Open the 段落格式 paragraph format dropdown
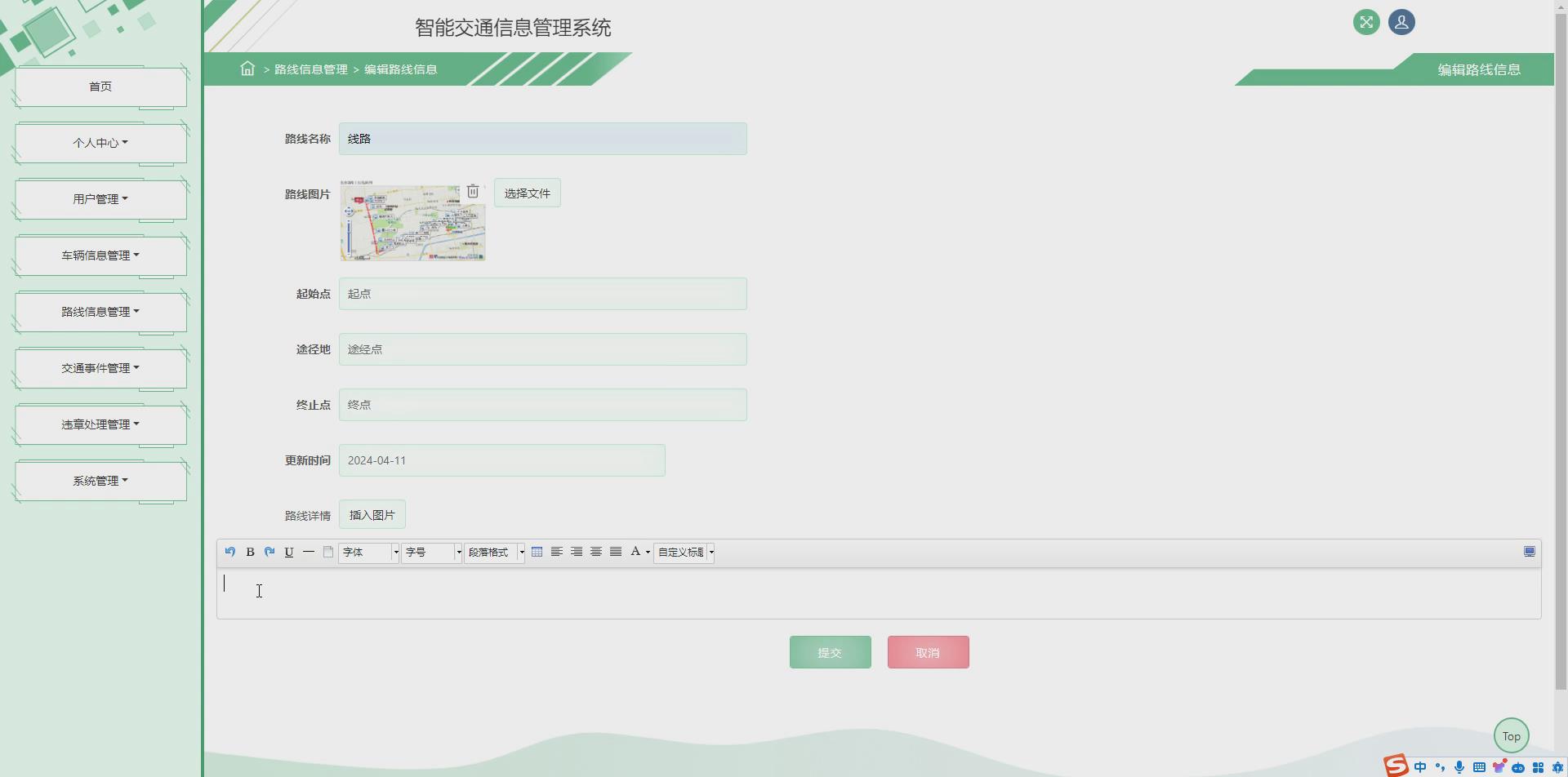This screenshot has height=777, width=1568. point(494,553)
